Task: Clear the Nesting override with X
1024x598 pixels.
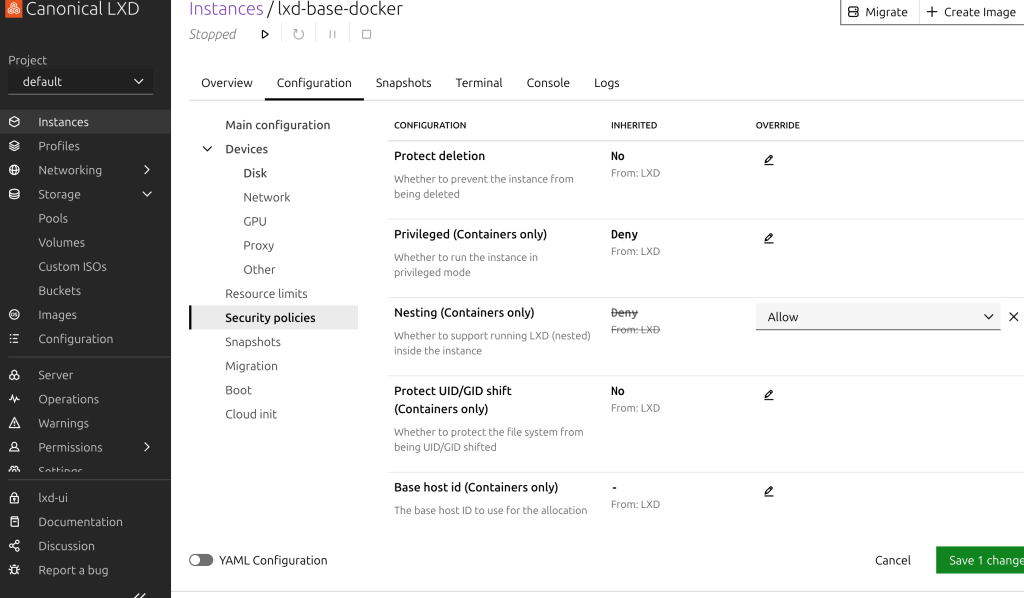Action: click(x=1013, y=317)
